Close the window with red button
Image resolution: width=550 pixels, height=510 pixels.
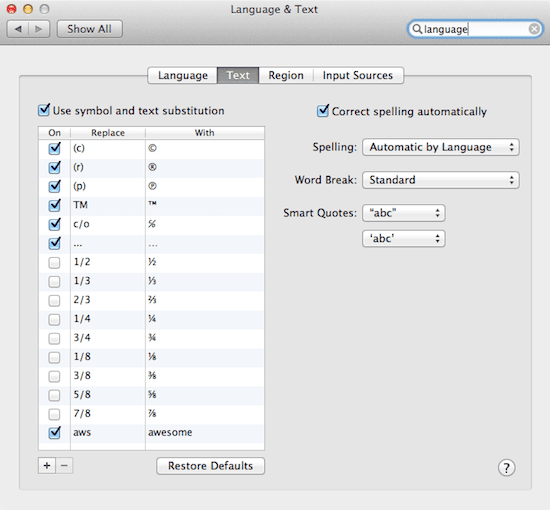pos(12,9)
